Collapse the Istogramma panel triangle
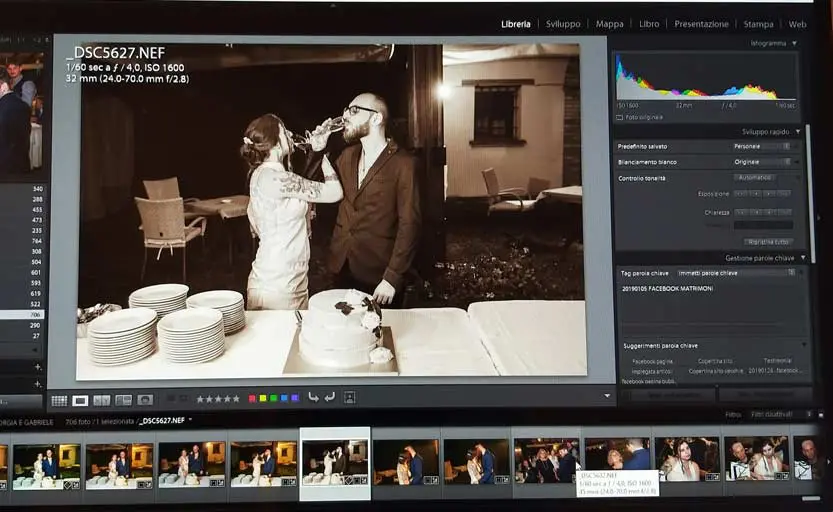This screenshot has width=833, height=512. coord(794,44)
